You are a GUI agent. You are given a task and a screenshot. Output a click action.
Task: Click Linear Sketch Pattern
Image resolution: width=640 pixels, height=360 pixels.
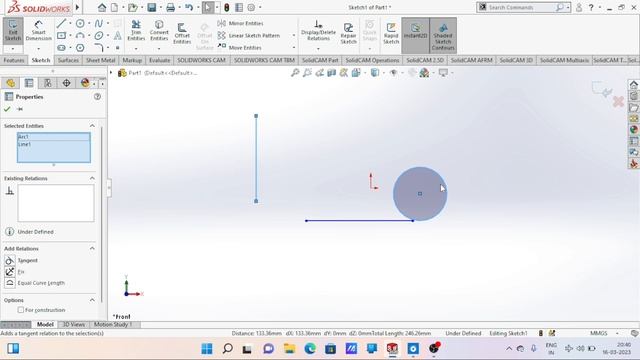click(249, 36)
